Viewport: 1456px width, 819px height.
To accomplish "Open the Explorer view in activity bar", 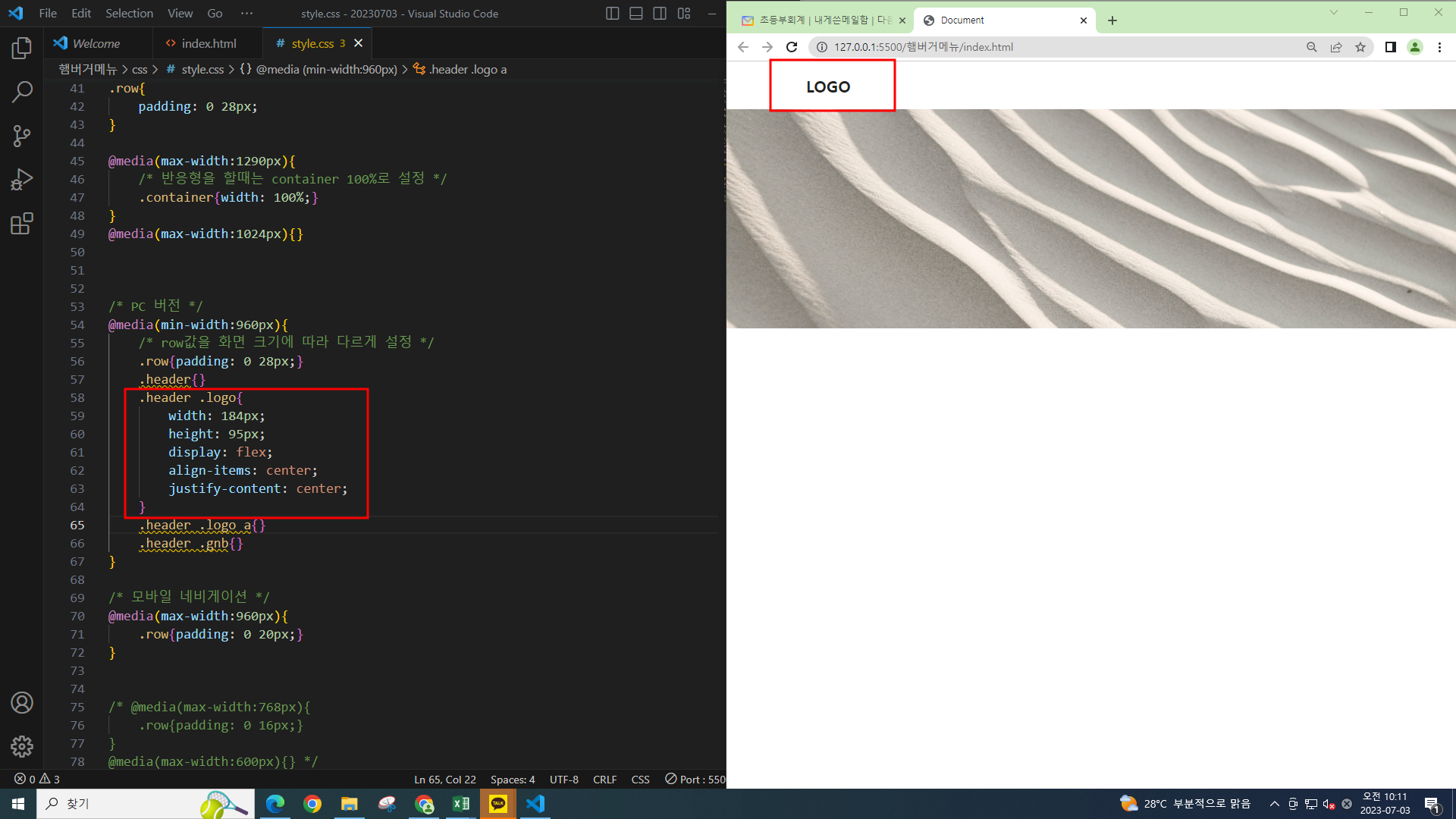I will (x=22, y=49).
